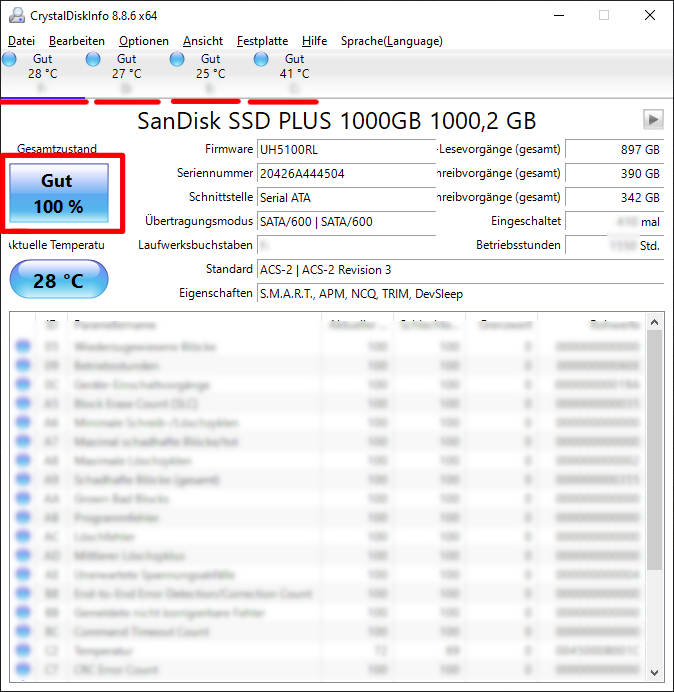The image size is (674, 692).
Task: Click the scroll down arrow of the SMART list
Action: click(655, 672)
